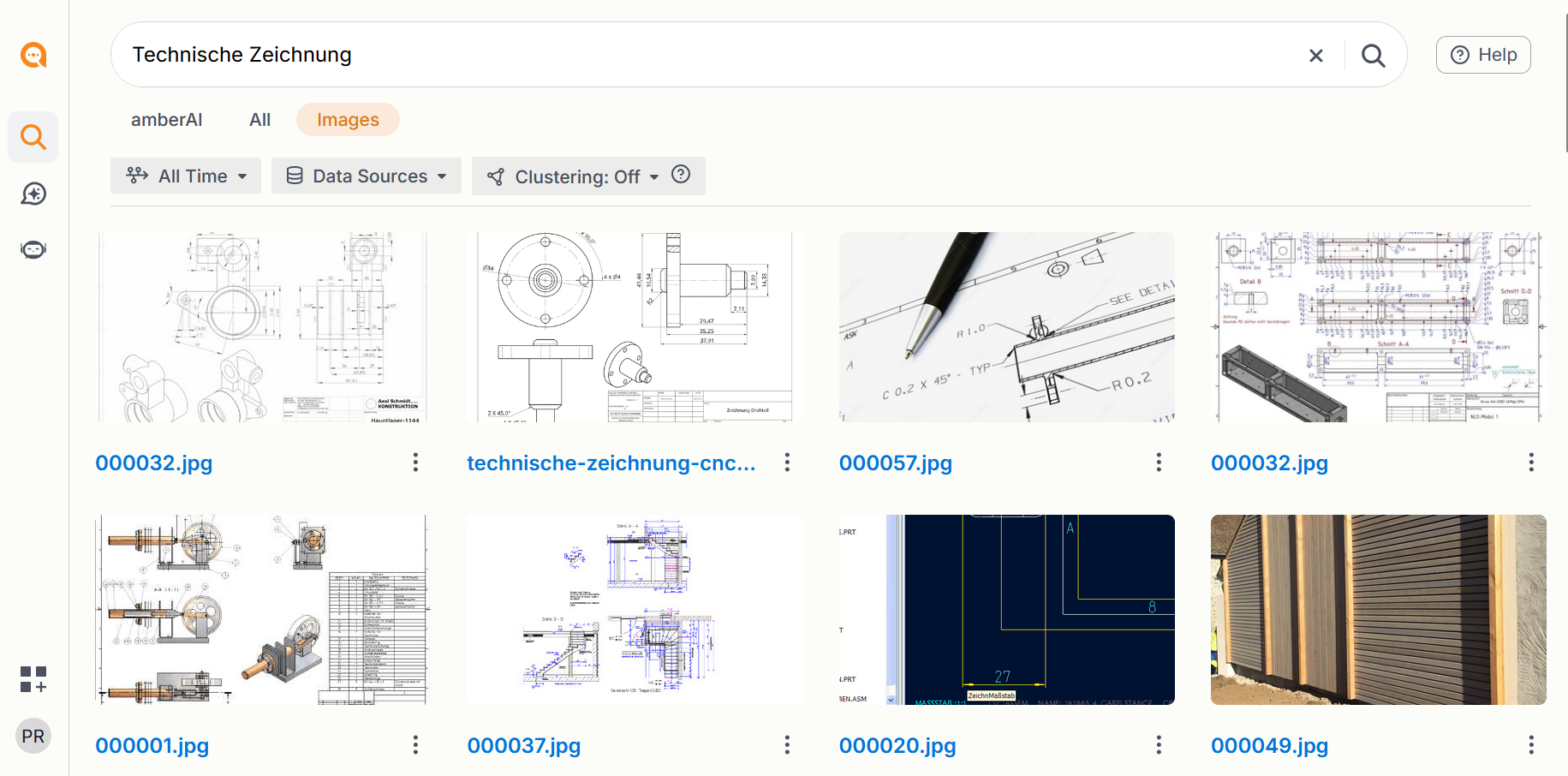Expand the Data Sources dropdown
1568x776 pixels.
[x=367, y=176]
